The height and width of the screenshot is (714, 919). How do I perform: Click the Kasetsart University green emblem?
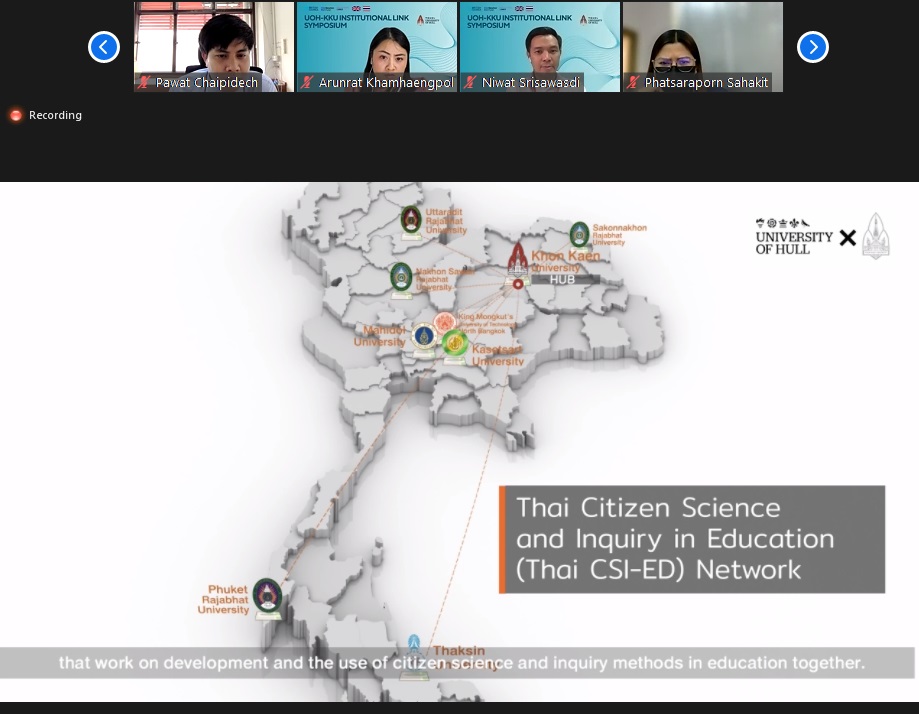coord(454,343)
